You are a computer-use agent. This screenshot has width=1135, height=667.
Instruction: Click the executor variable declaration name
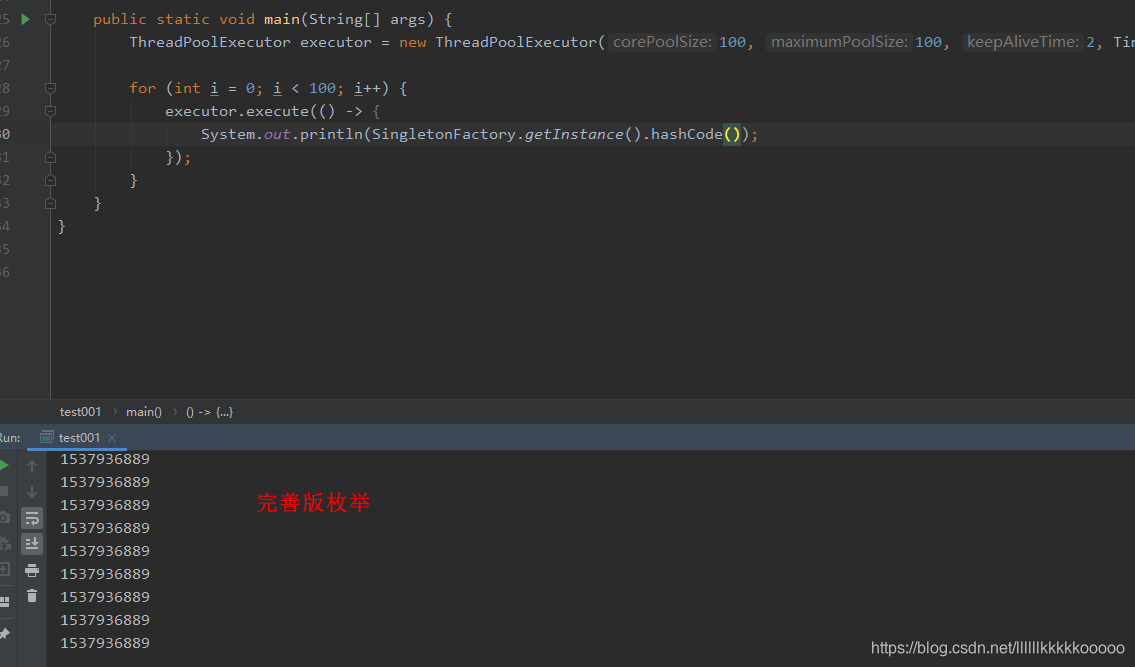(x=336, y=42)
